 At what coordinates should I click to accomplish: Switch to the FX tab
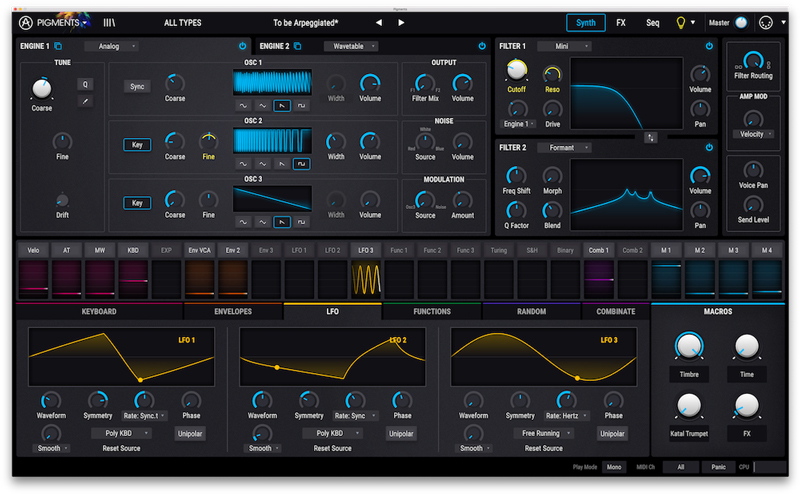coord(620,22)
